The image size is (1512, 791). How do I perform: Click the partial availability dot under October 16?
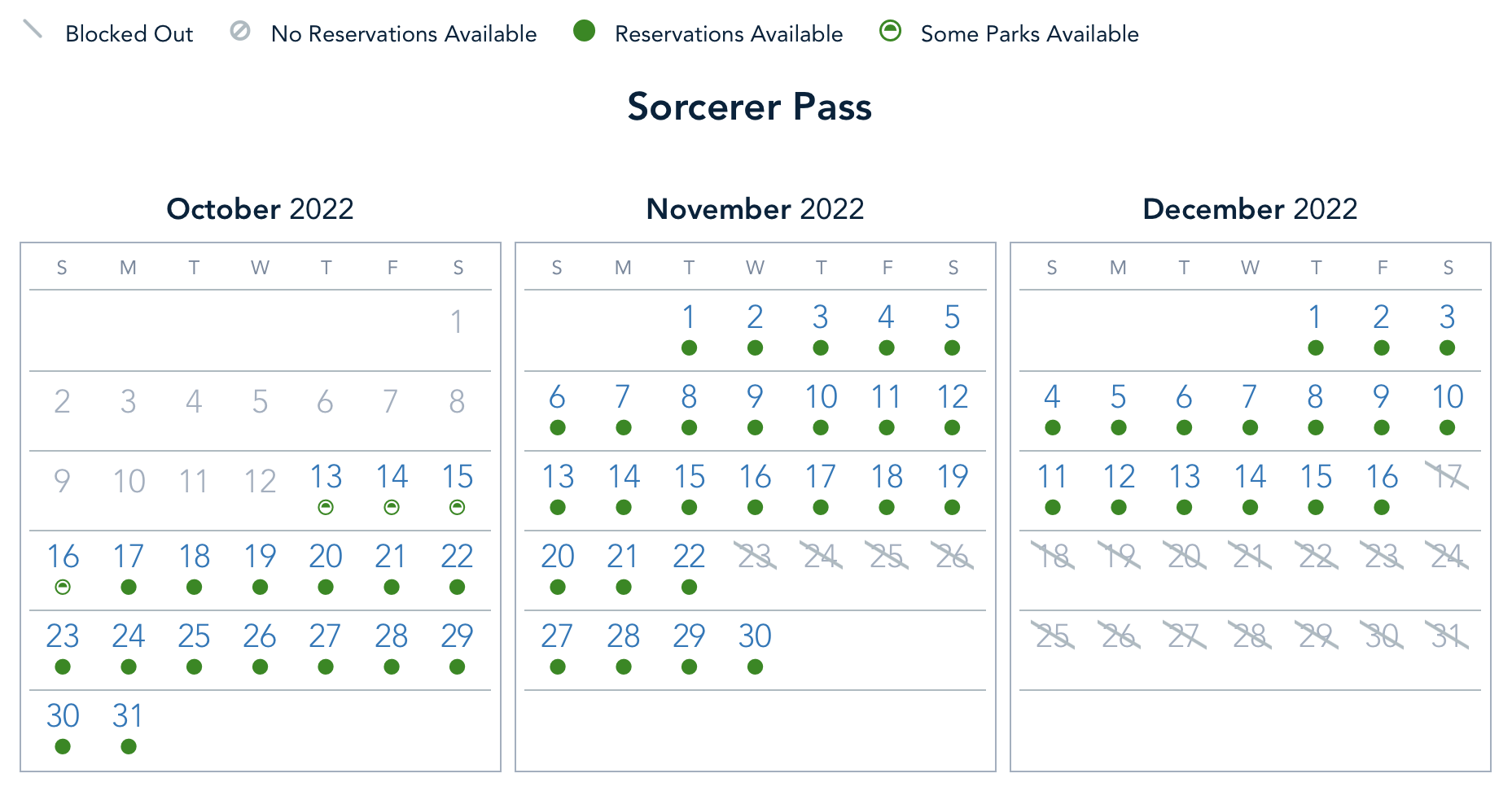click(63, 588)
